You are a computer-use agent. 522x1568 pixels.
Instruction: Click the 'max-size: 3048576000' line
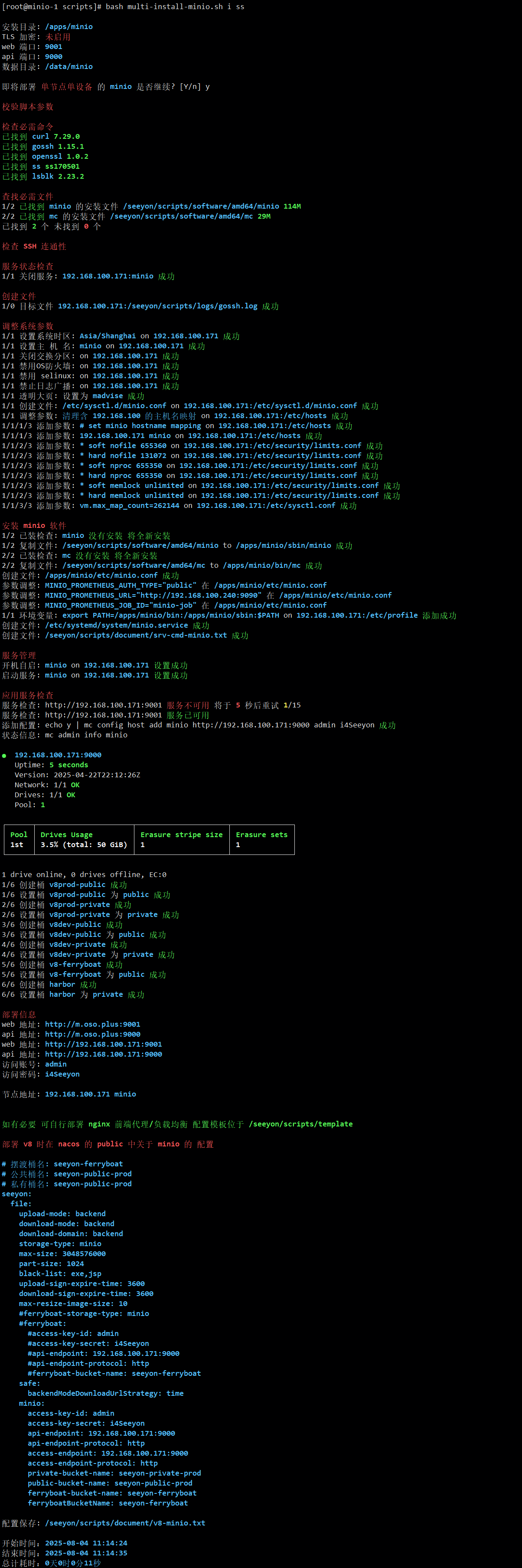point(62,1254)
